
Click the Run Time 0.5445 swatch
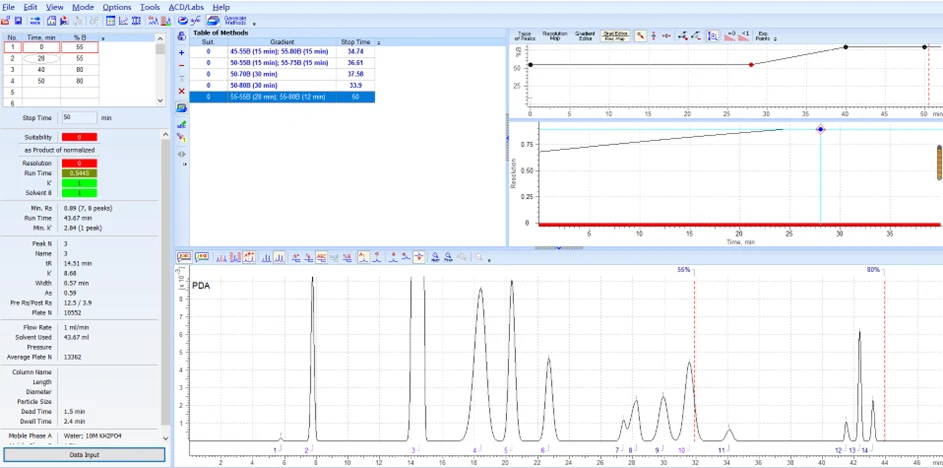(79, 173)
